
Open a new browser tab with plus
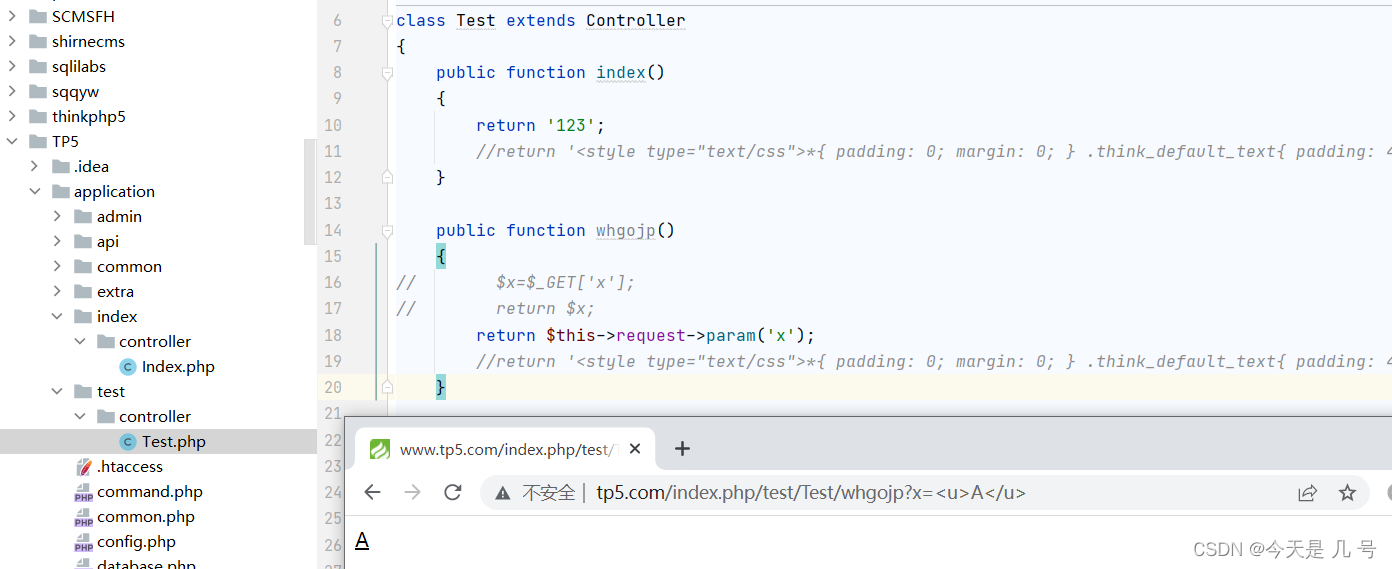682,449
